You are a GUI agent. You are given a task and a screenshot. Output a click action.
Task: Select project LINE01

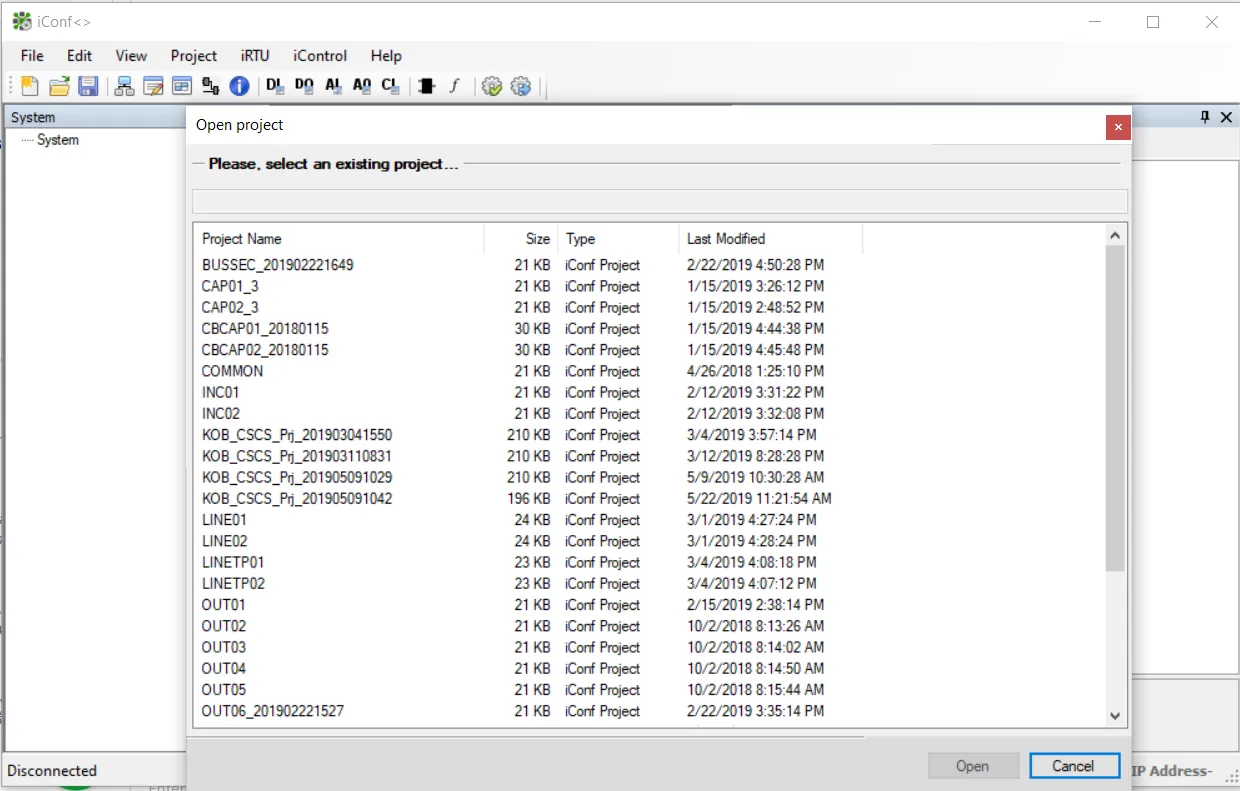click(x=224, y=520)
